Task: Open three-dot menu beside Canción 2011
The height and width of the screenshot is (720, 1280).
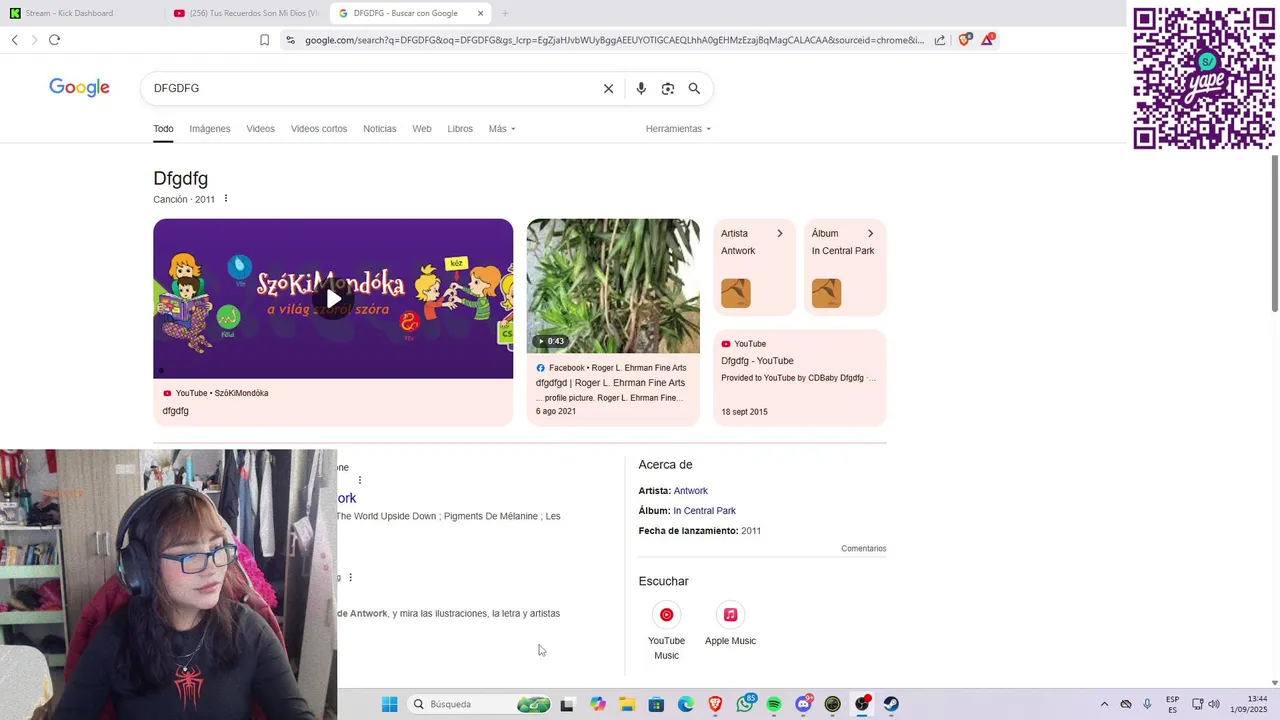Action: click(x=226, y=199)
